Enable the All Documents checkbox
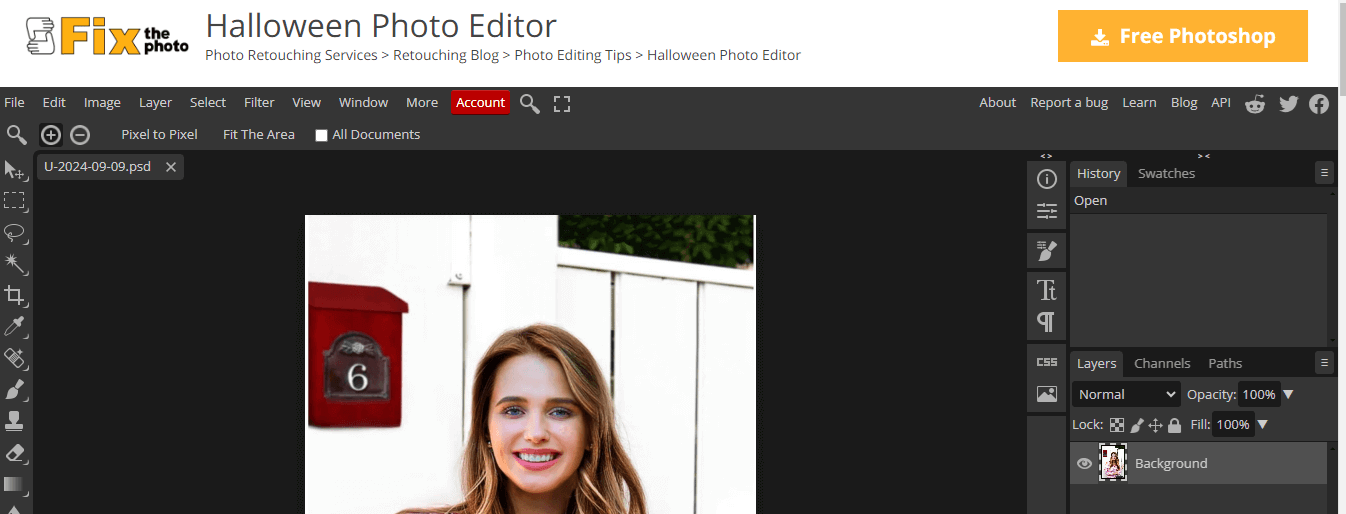The height and width of the screenshot is (514, 1346). [x=322, y=135]
